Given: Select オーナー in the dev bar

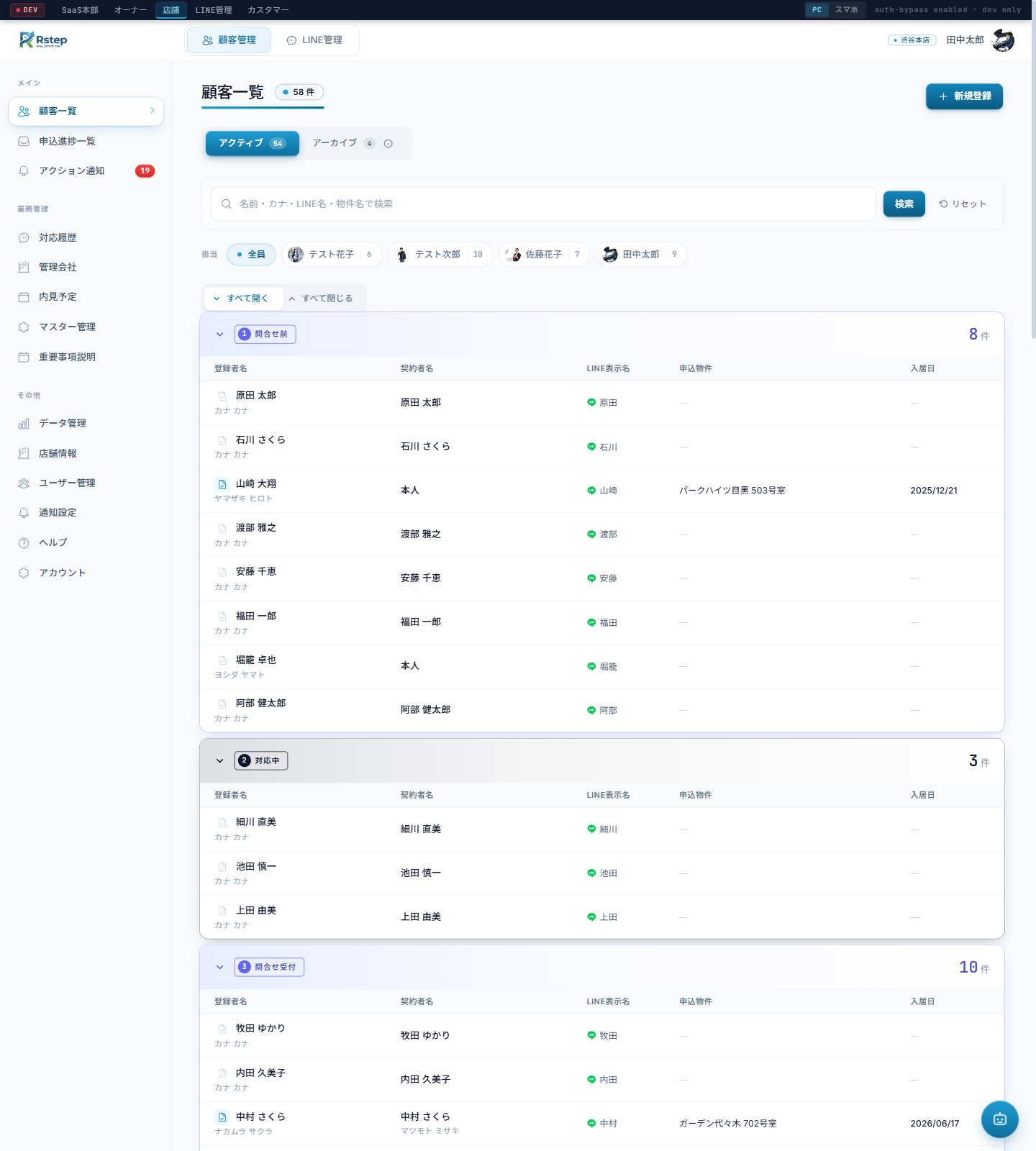Looking at the screenshot, I should (x=130, y=10).
